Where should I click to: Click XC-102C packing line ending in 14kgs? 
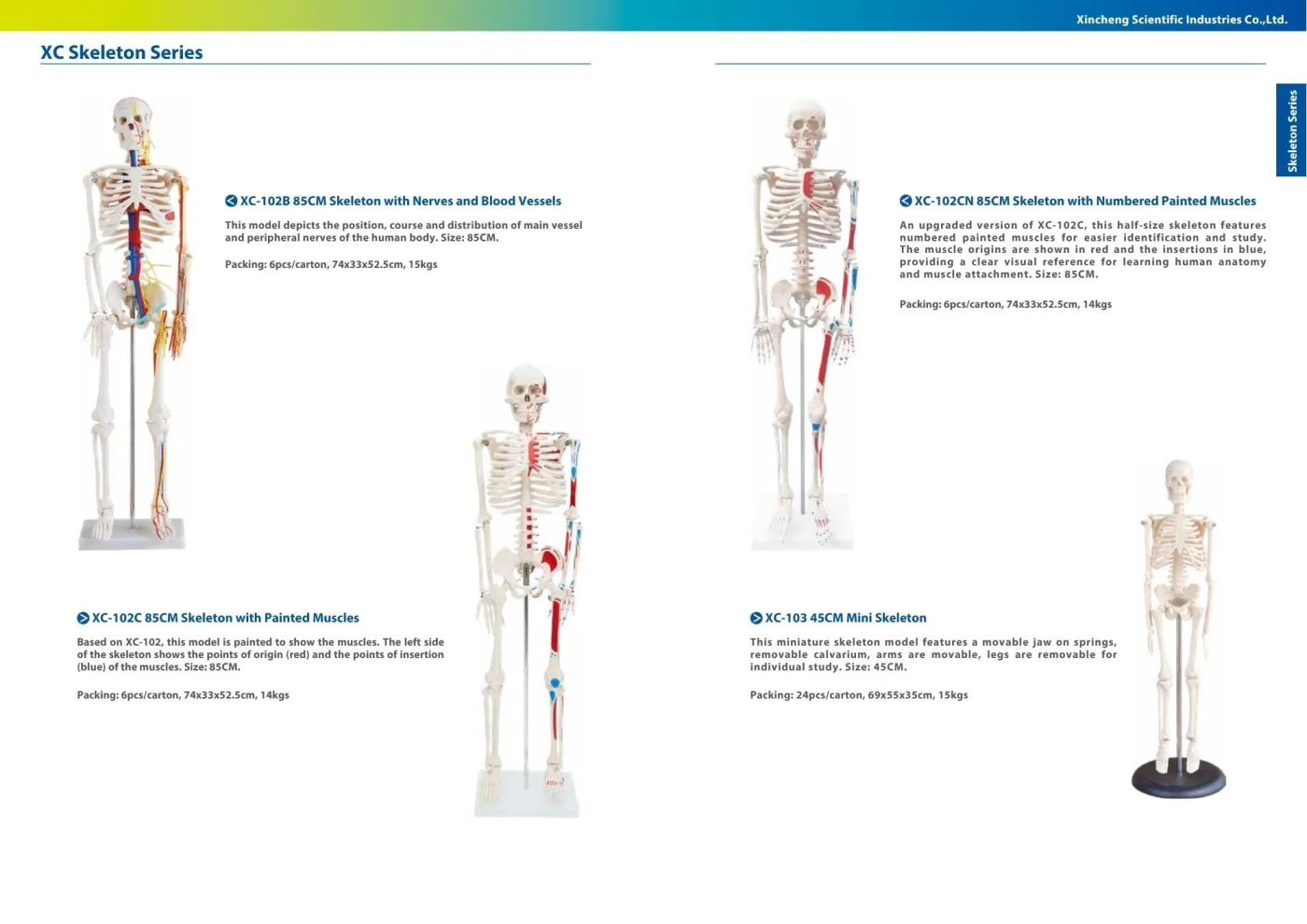click(183, 695)
